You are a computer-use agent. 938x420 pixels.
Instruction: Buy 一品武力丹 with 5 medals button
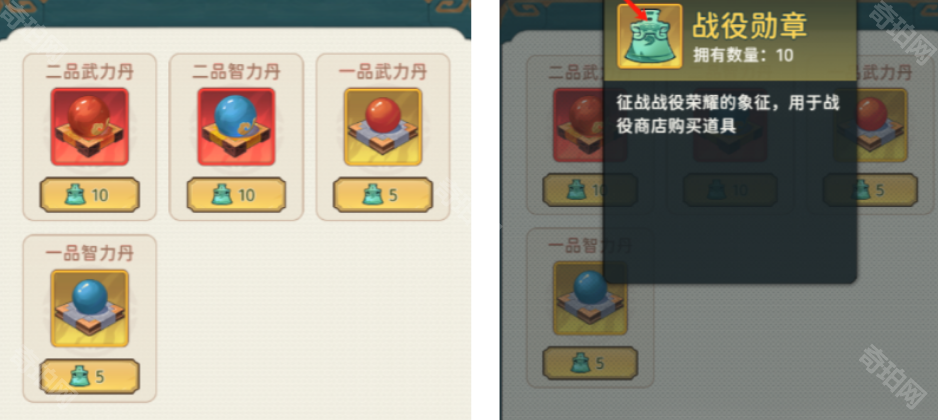click(383, 195)
